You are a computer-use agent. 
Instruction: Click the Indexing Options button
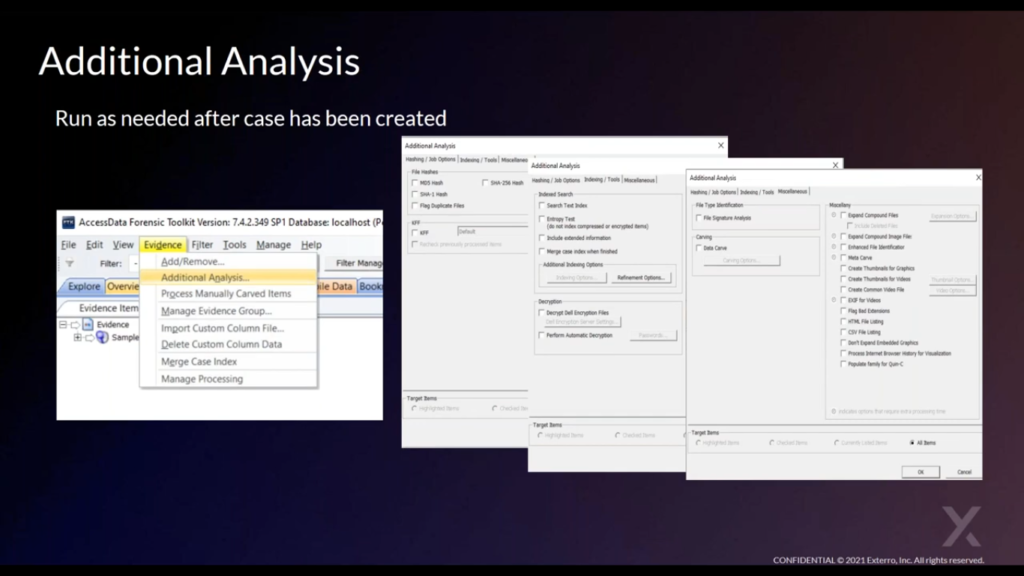(x=577, y=278)
